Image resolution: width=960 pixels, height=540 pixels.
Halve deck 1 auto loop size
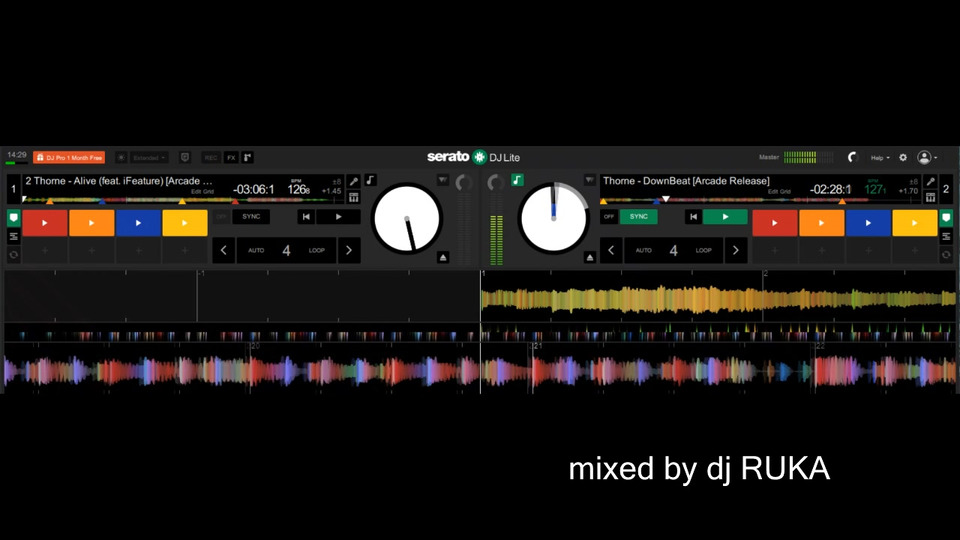(223, 250)
